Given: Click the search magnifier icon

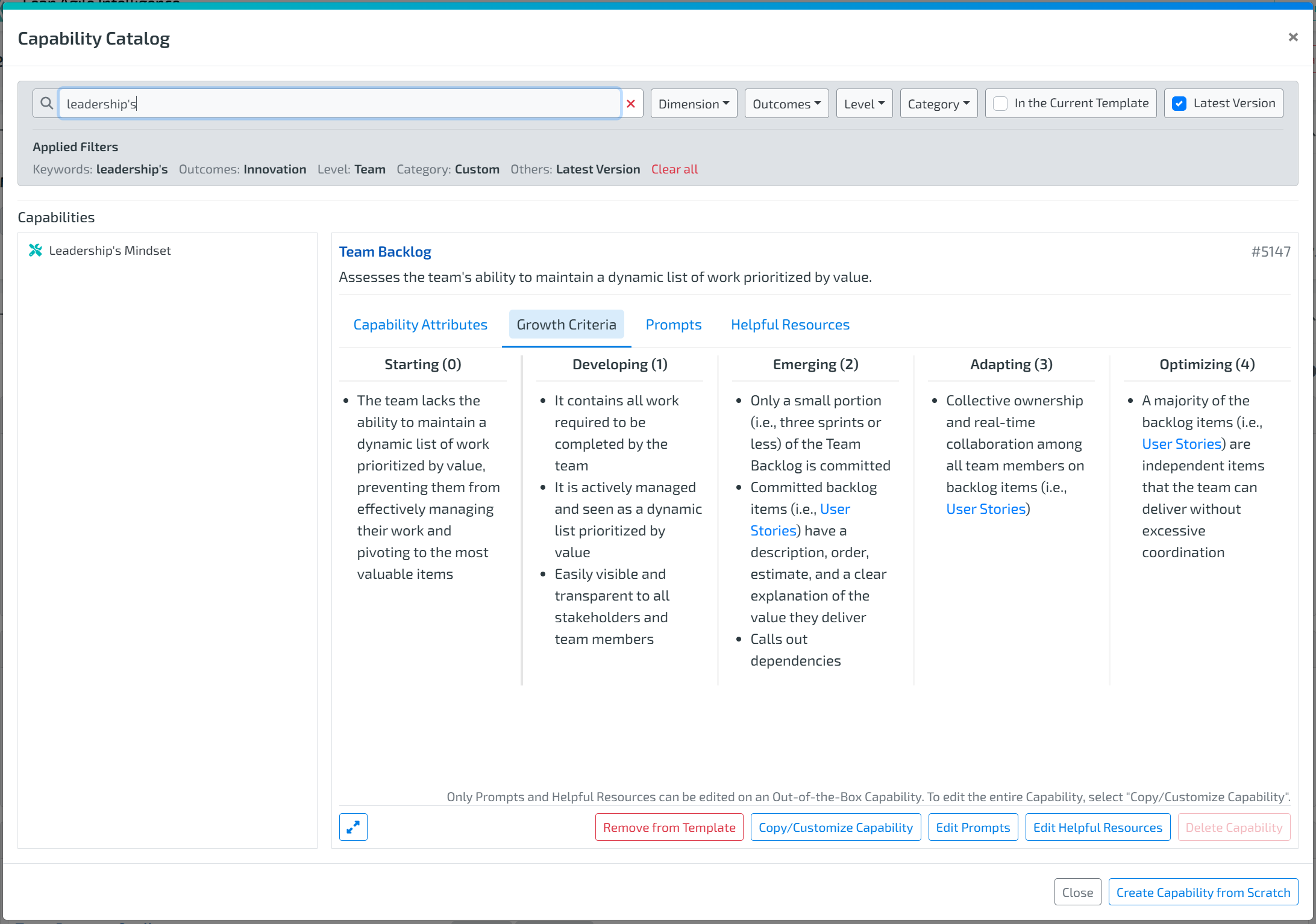Looking at the screenshot, I should (x=46, y=104).
